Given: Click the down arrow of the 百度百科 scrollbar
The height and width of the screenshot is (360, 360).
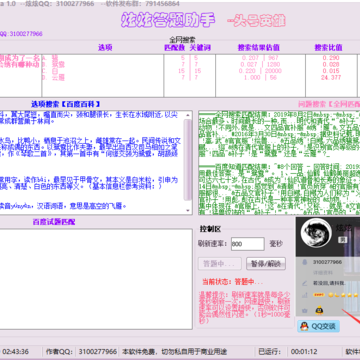Looking at the screenshot, I should 188,210.
